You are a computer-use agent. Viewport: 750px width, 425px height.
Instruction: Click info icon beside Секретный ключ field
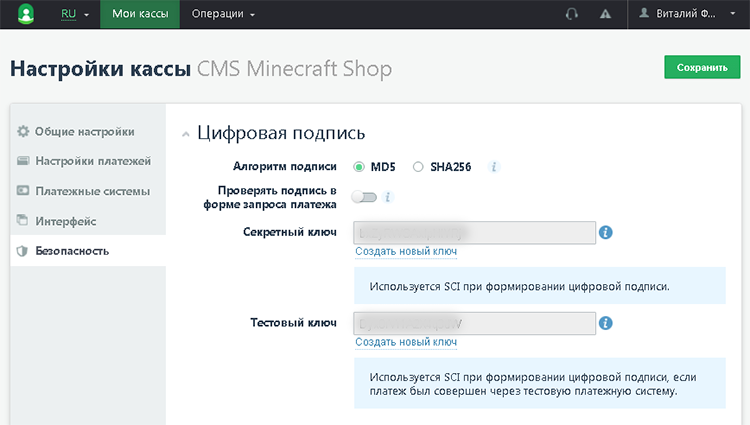(605, 233)
